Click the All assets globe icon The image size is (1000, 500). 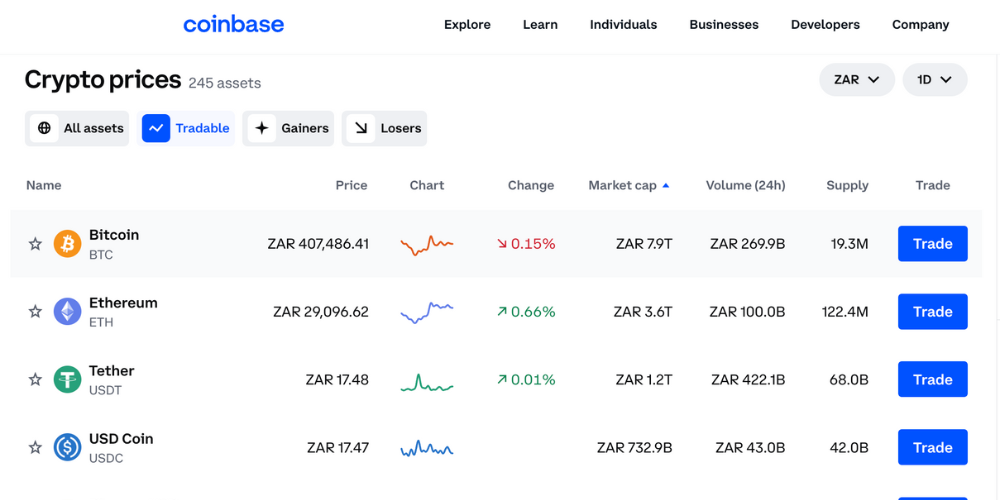[x=44, y=128]
